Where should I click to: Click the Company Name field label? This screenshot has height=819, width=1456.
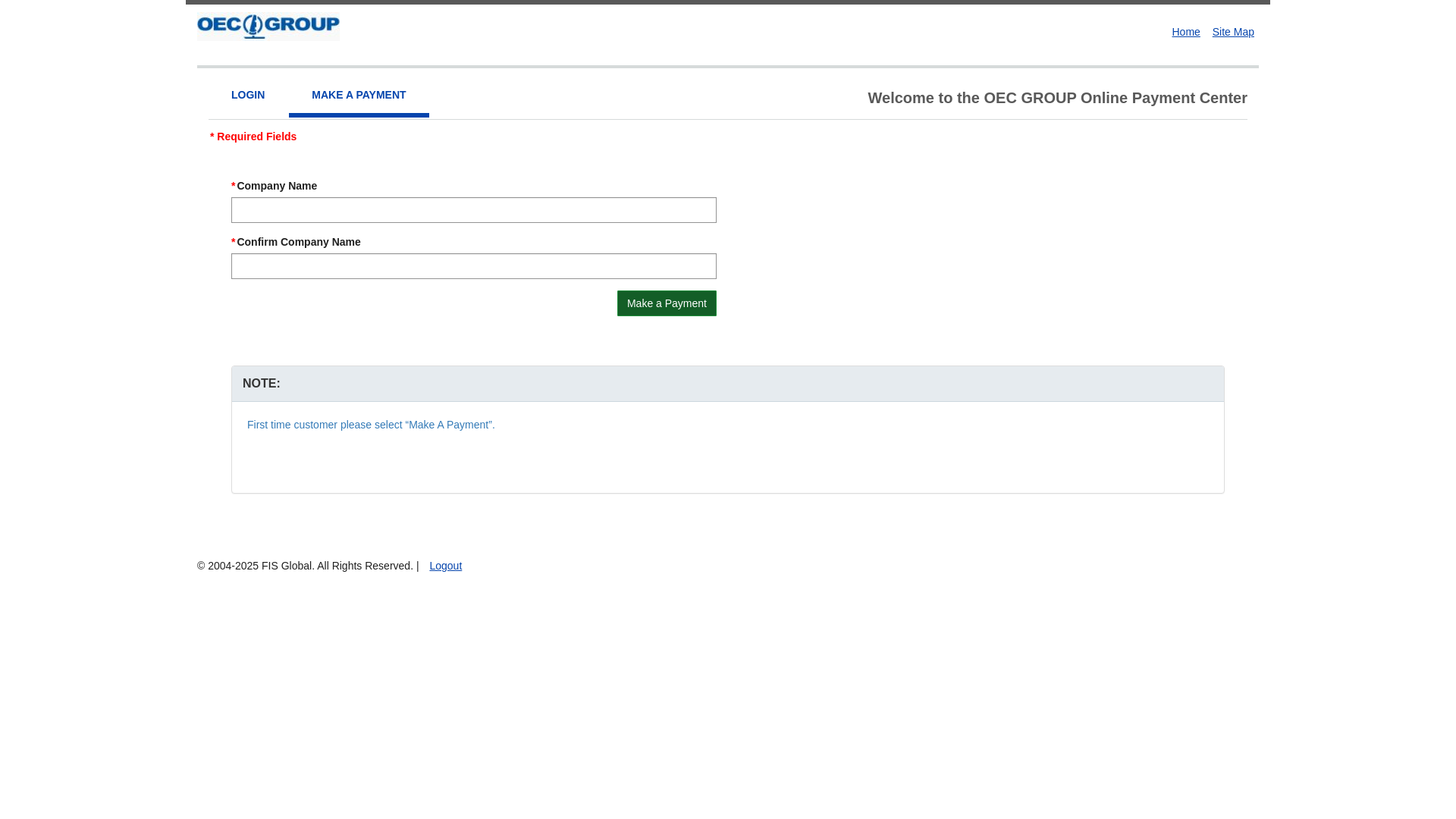(277, 186)
